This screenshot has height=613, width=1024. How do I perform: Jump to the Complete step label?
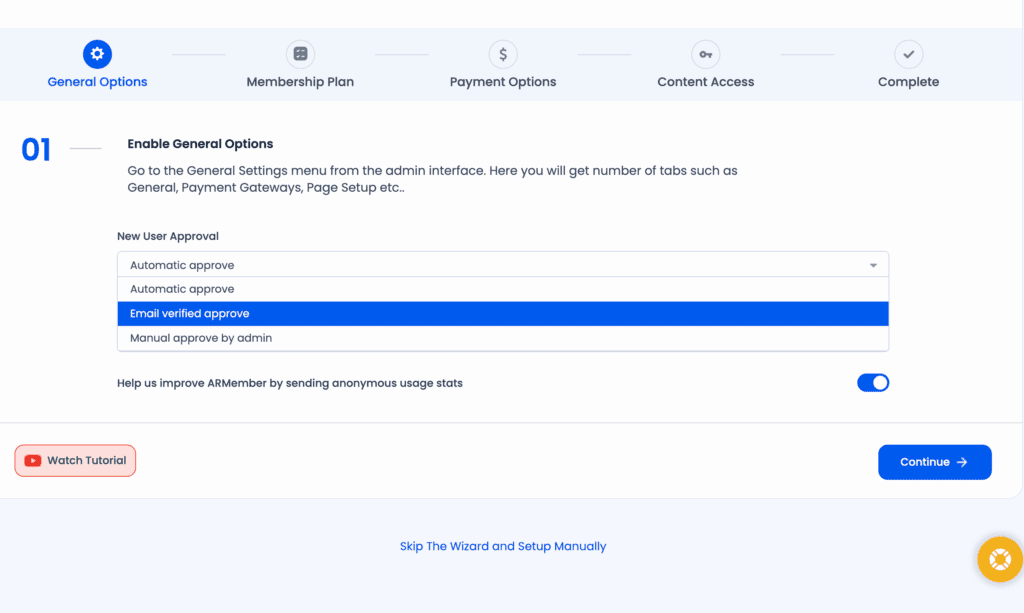pyautogui.click(x=908, y=82)
